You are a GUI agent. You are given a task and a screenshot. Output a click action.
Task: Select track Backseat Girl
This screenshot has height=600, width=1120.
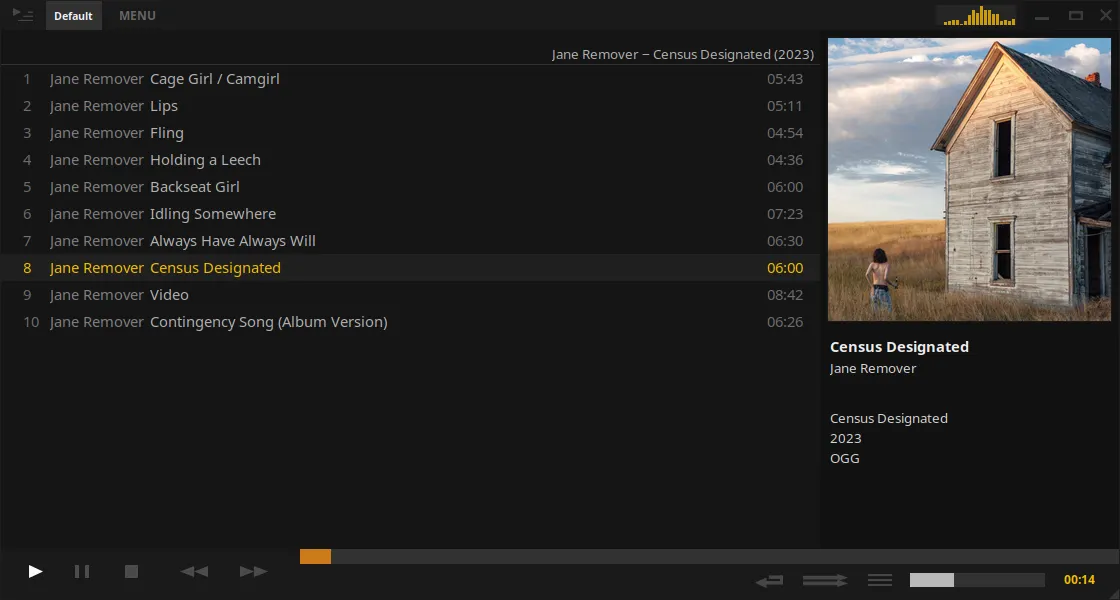pos(410,187)
